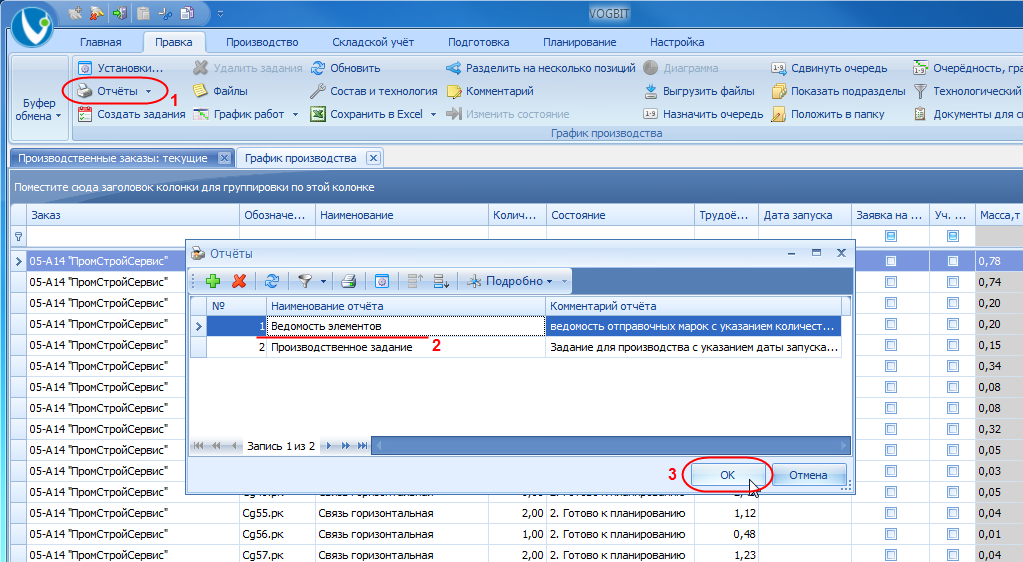Toggle Заявка на checkbox in row with mass 0,74
This screenshot has height=562, width=1023.
891,282
